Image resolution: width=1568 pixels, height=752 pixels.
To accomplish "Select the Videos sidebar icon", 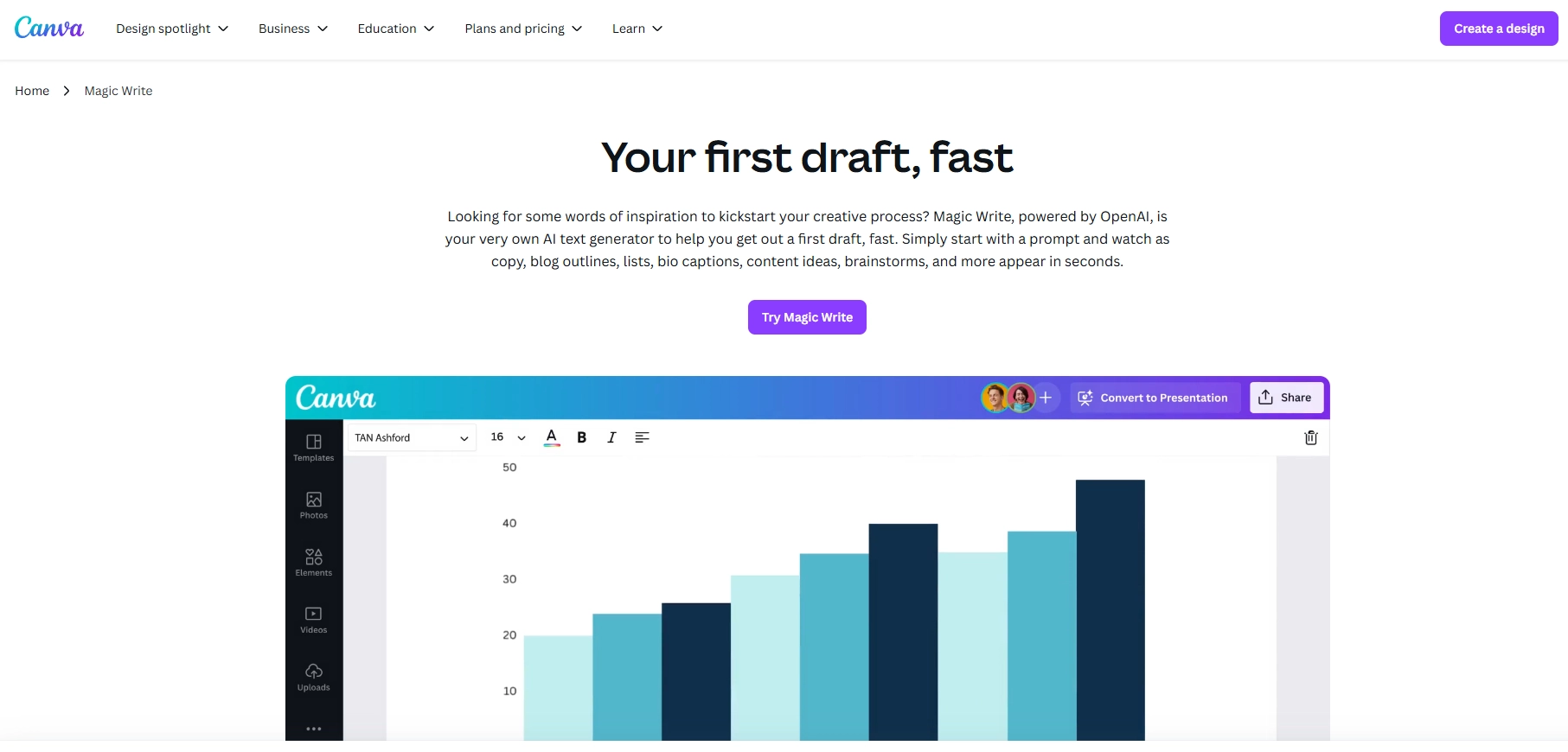I will point(313,620).
